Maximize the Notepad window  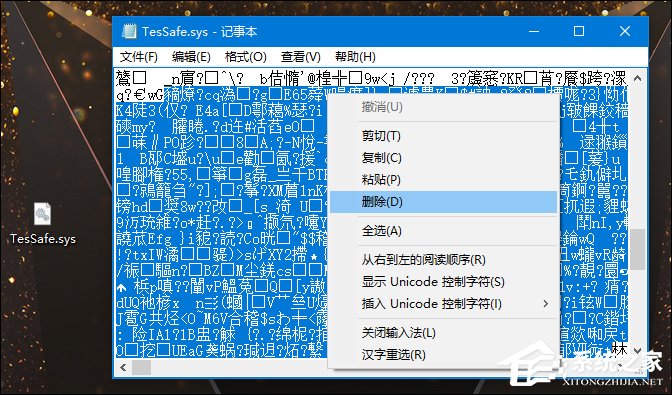pos(579,31)
